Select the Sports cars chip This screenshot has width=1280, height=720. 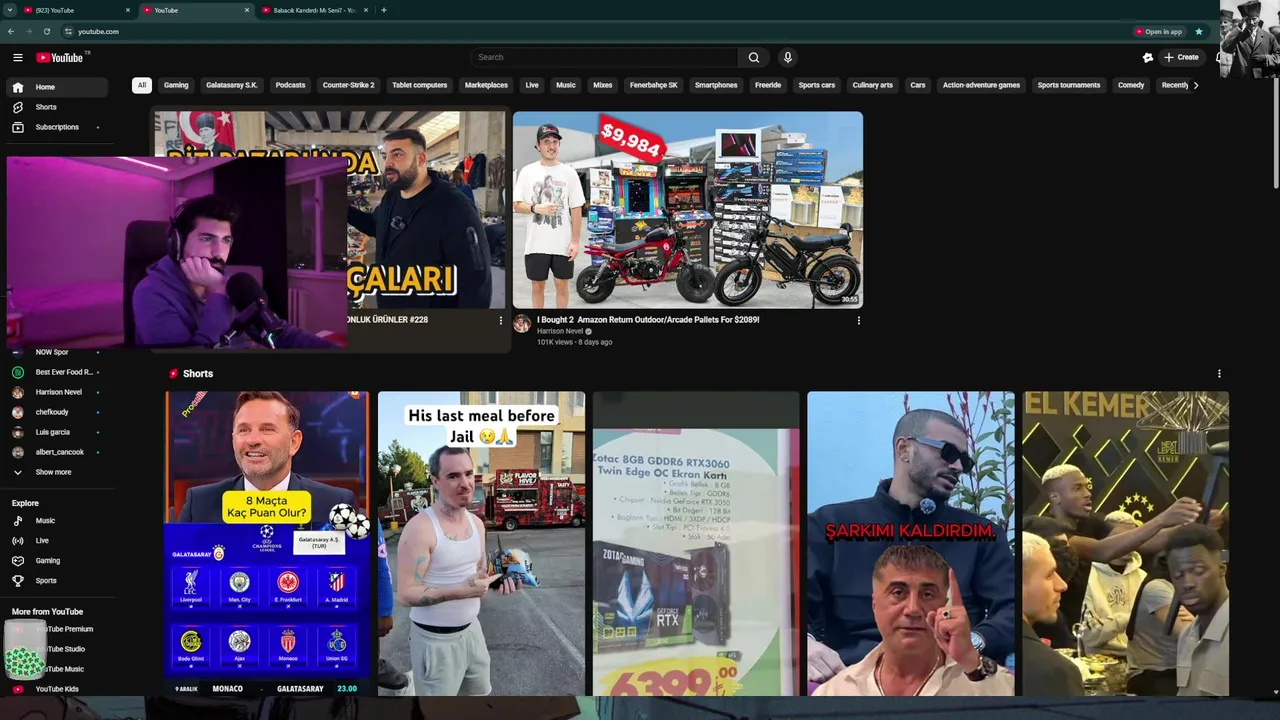[816, 85]
